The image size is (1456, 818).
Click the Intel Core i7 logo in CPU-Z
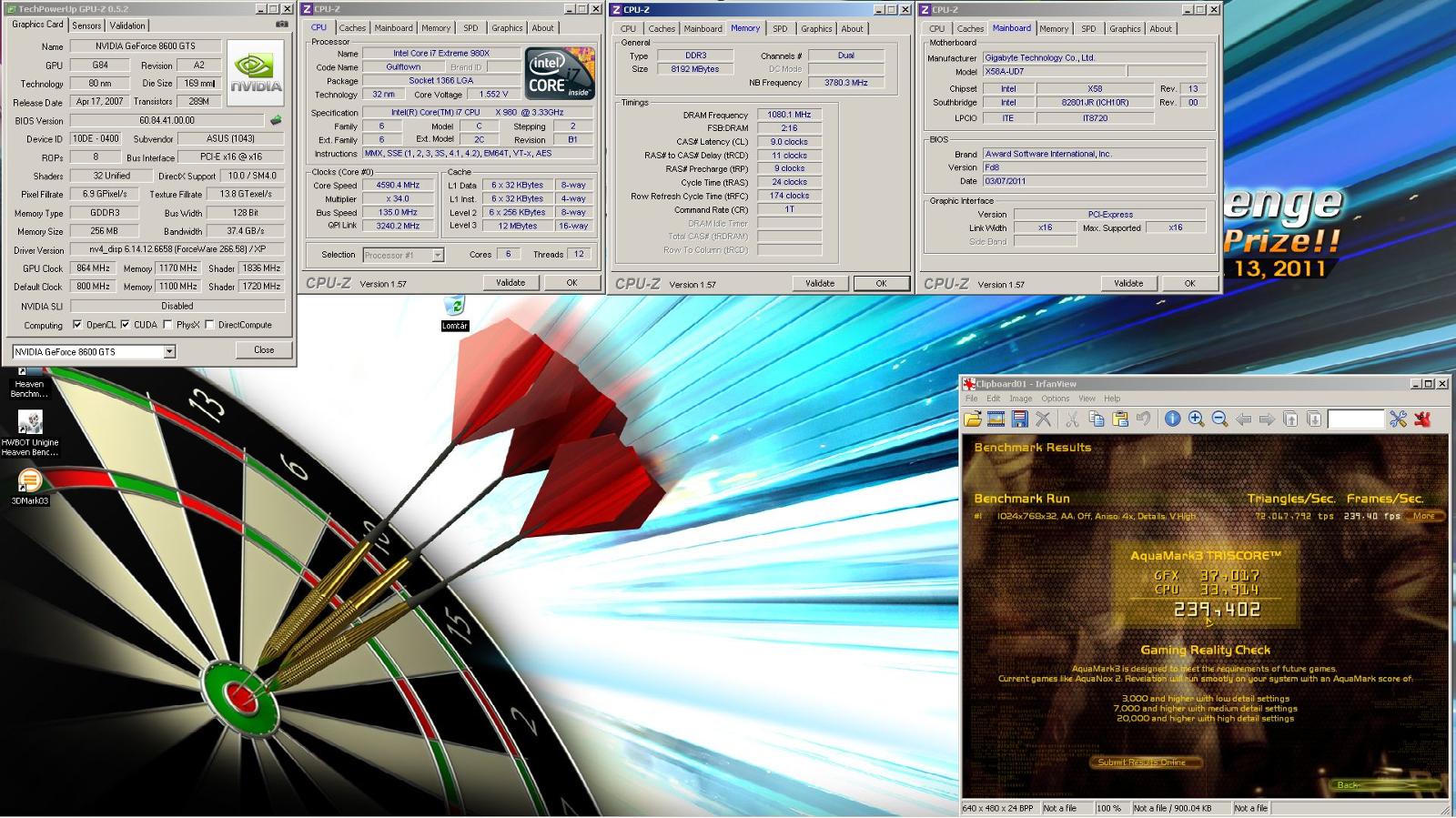click(x=560, y=73)
